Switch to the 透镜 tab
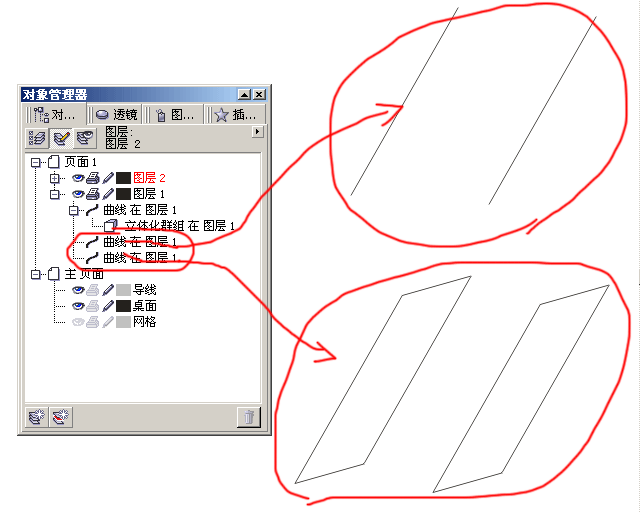This screenshot has width=640, height=513. [x=116, y=115]
